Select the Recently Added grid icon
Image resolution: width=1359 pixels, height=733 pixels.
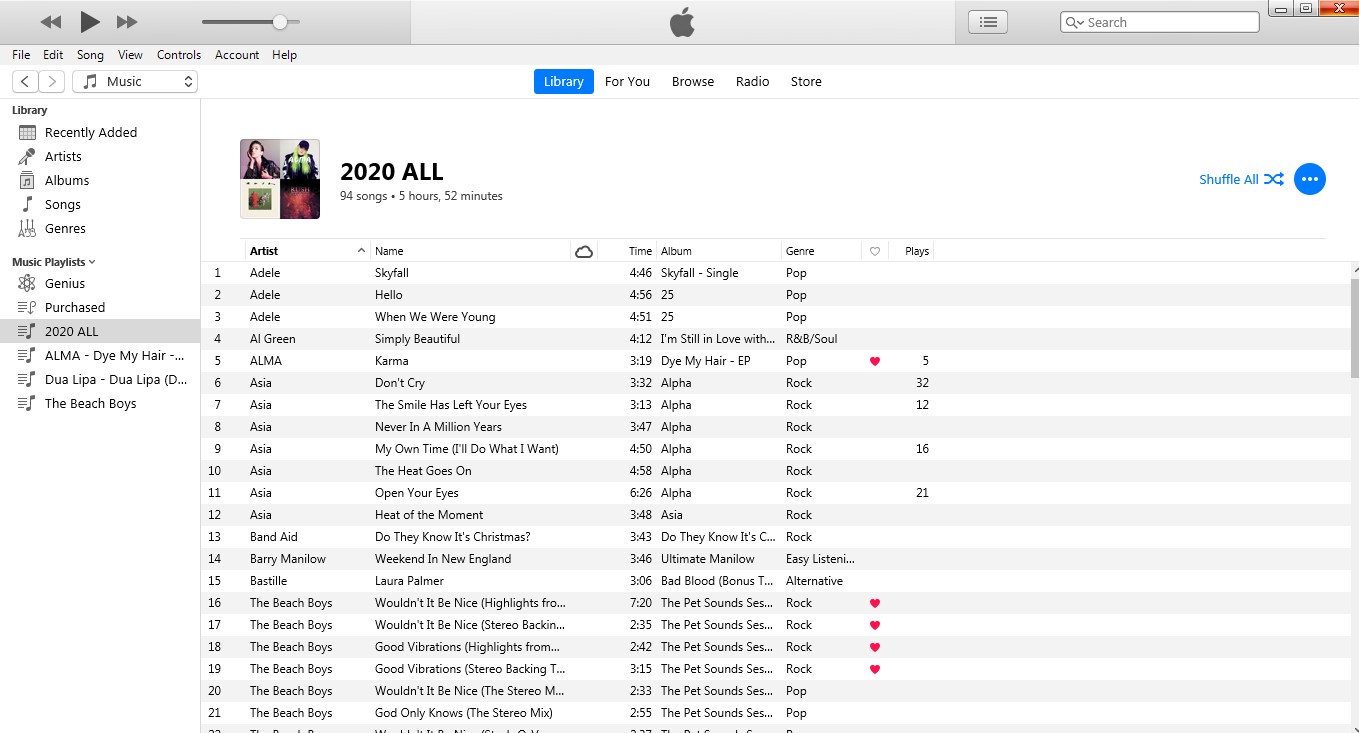[x=27, y=132]
